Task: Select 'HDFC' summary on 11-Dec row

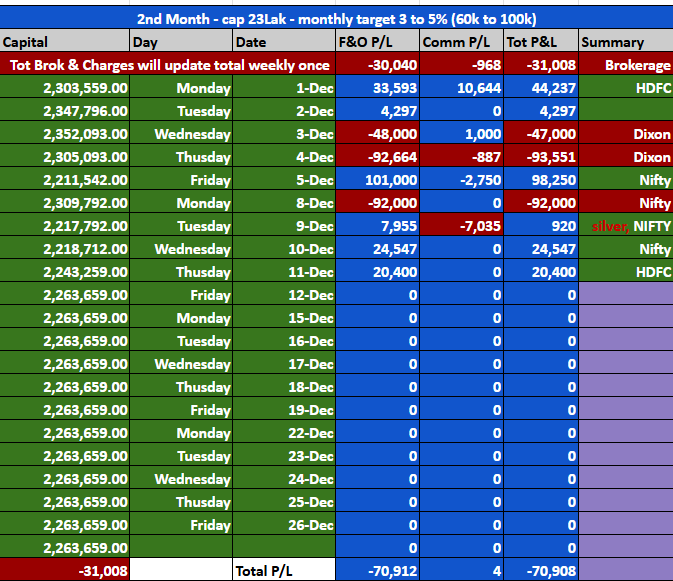Action: 626,272
